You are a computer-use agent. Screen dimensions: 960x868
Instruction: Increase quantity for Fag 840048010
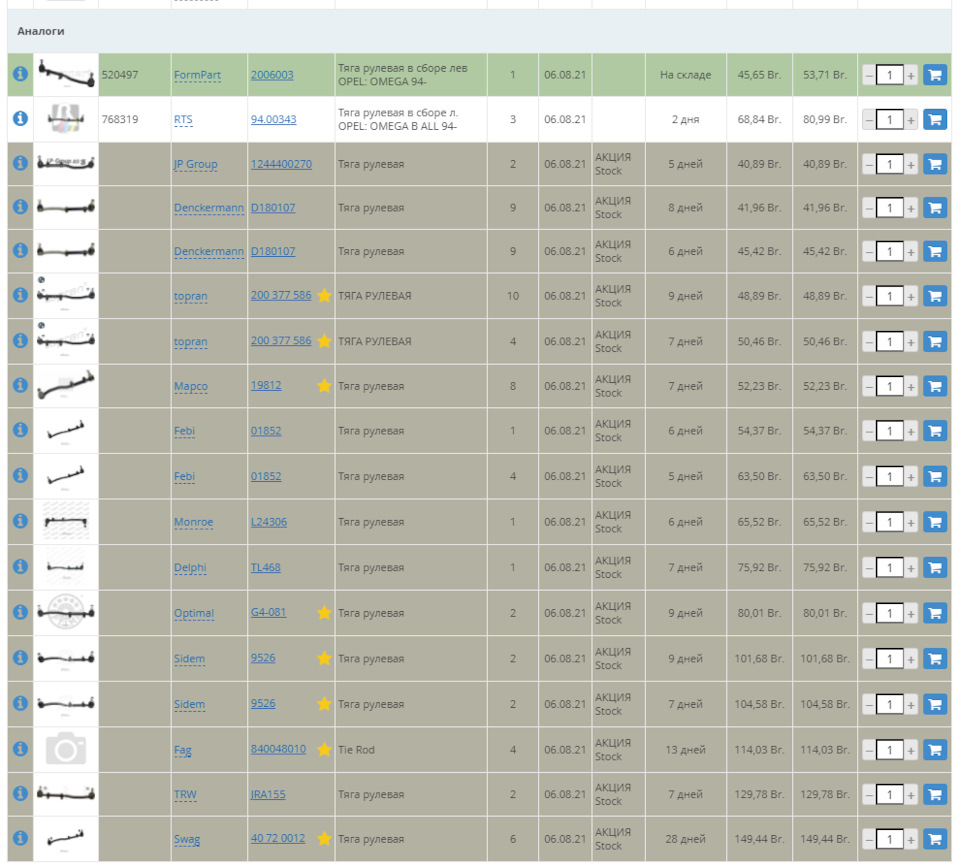click(x=911, y=750)
